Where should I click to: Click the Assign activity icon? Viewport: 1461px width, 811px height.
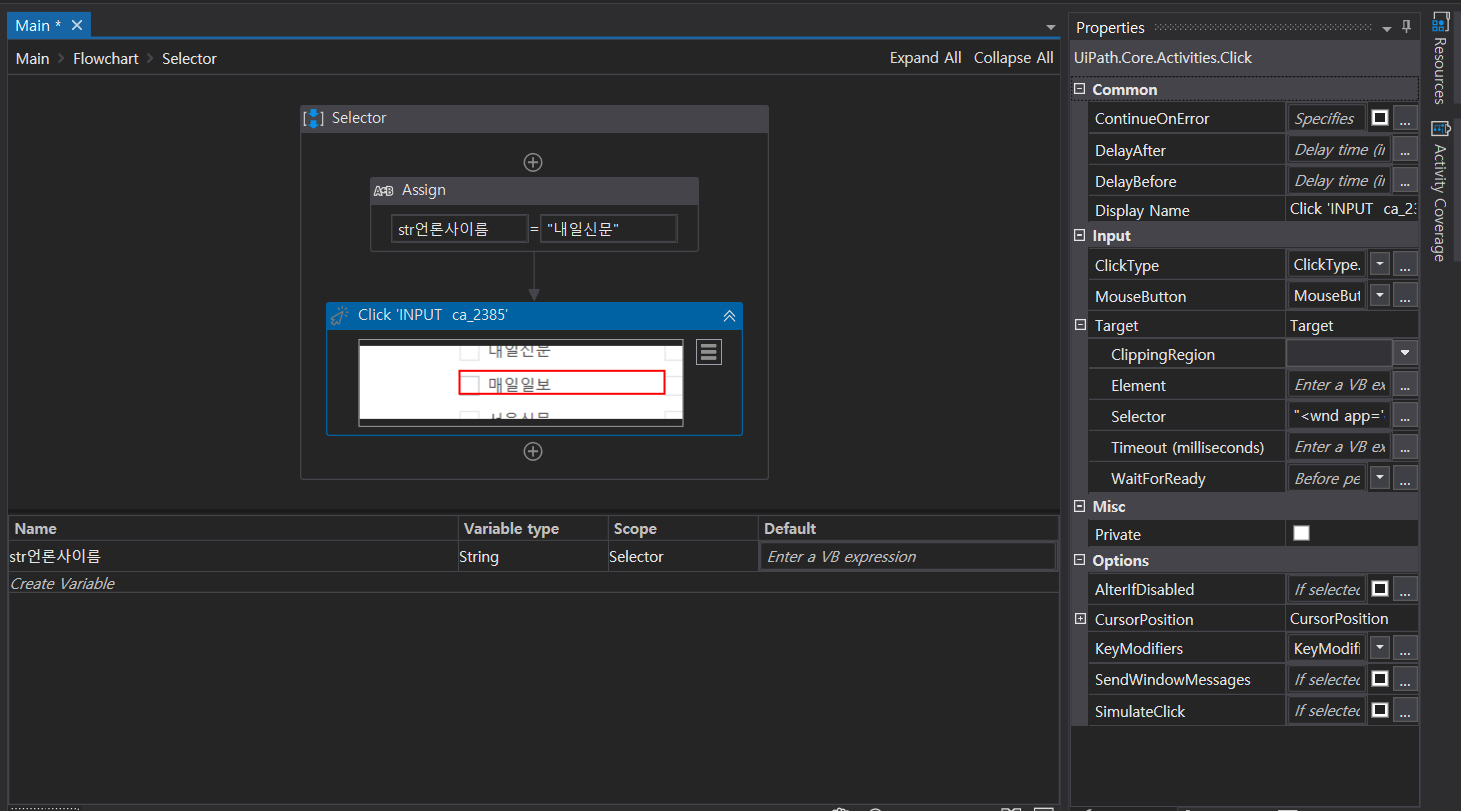click(383, 190)
